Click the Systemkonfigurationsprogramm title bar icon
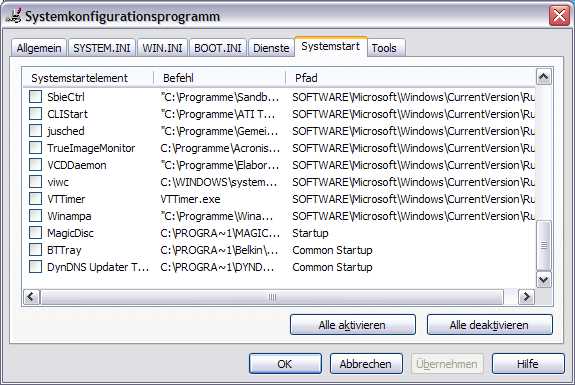Viewport: 575px width, 385px height. 14,16
